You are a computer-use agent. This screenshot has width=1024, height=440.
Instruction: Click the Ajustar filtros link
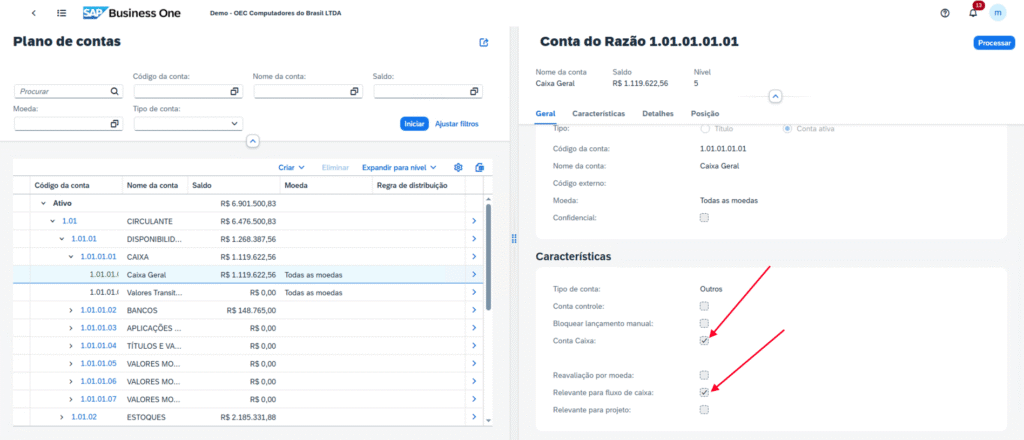[457, 124]
